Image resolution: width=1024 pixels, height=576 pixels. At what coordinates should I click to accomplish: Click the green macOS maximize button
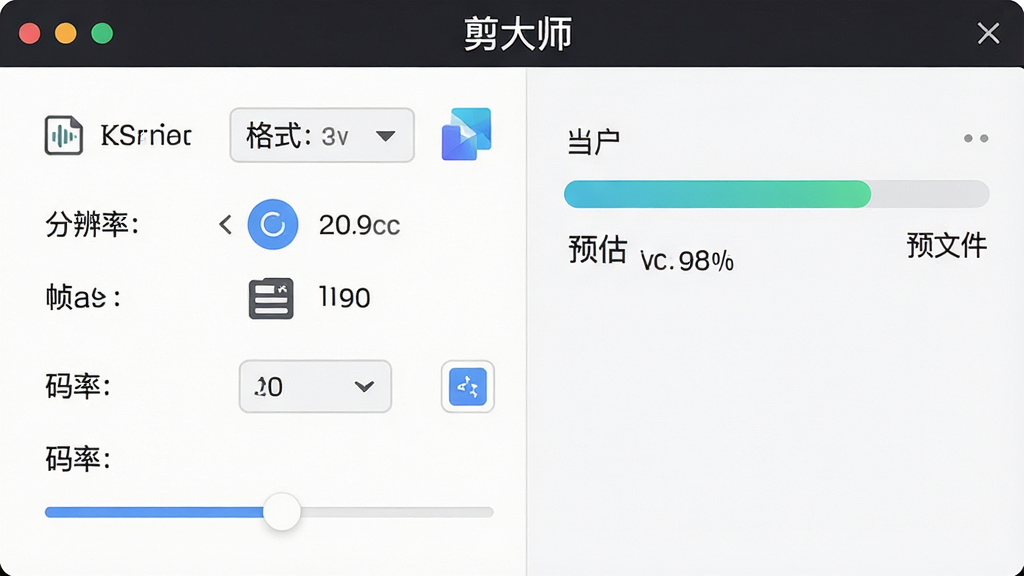point(102,33)
